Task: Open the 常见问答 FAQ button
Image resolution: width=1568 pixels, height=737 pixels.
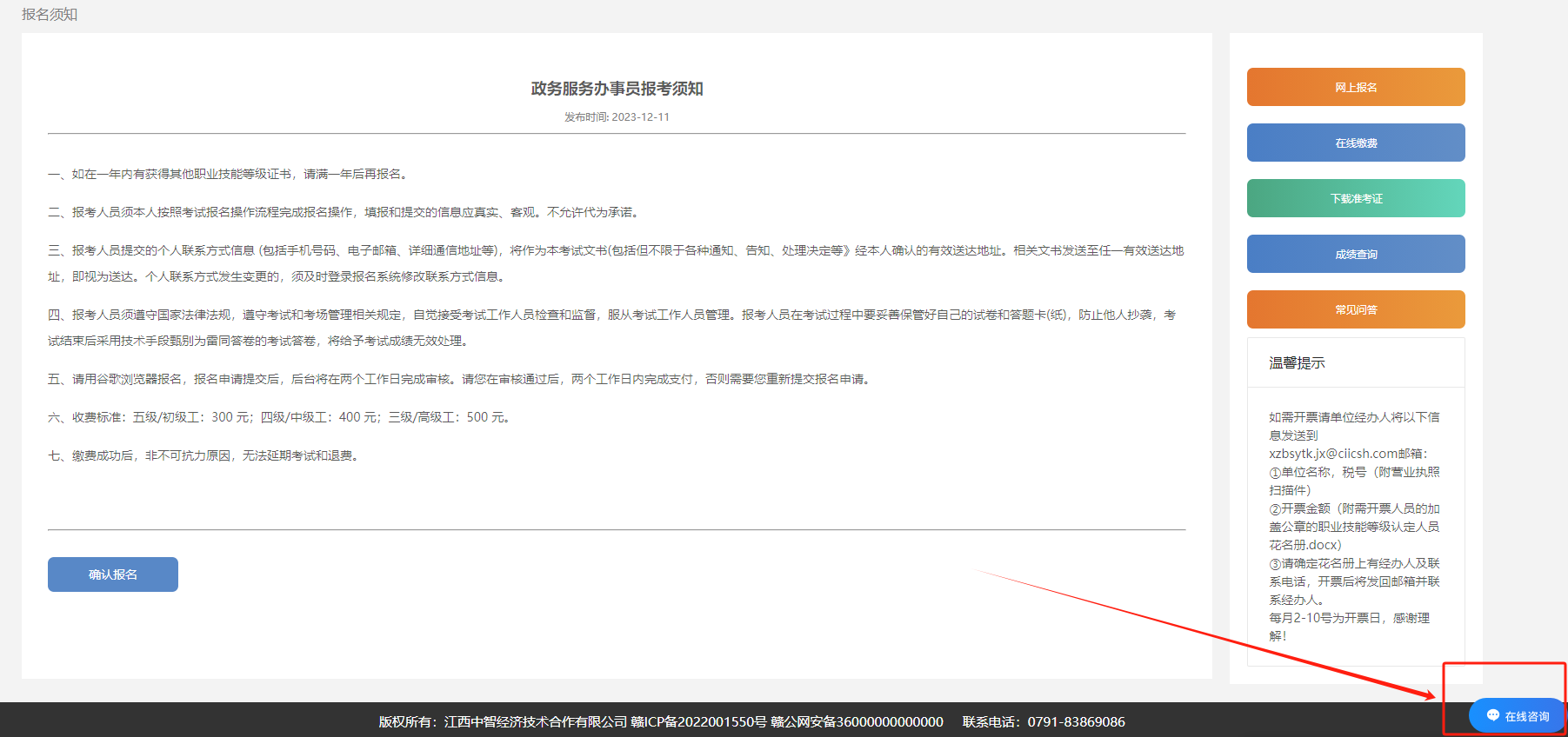Action: pyautogui.click(x=1355, y=309)
